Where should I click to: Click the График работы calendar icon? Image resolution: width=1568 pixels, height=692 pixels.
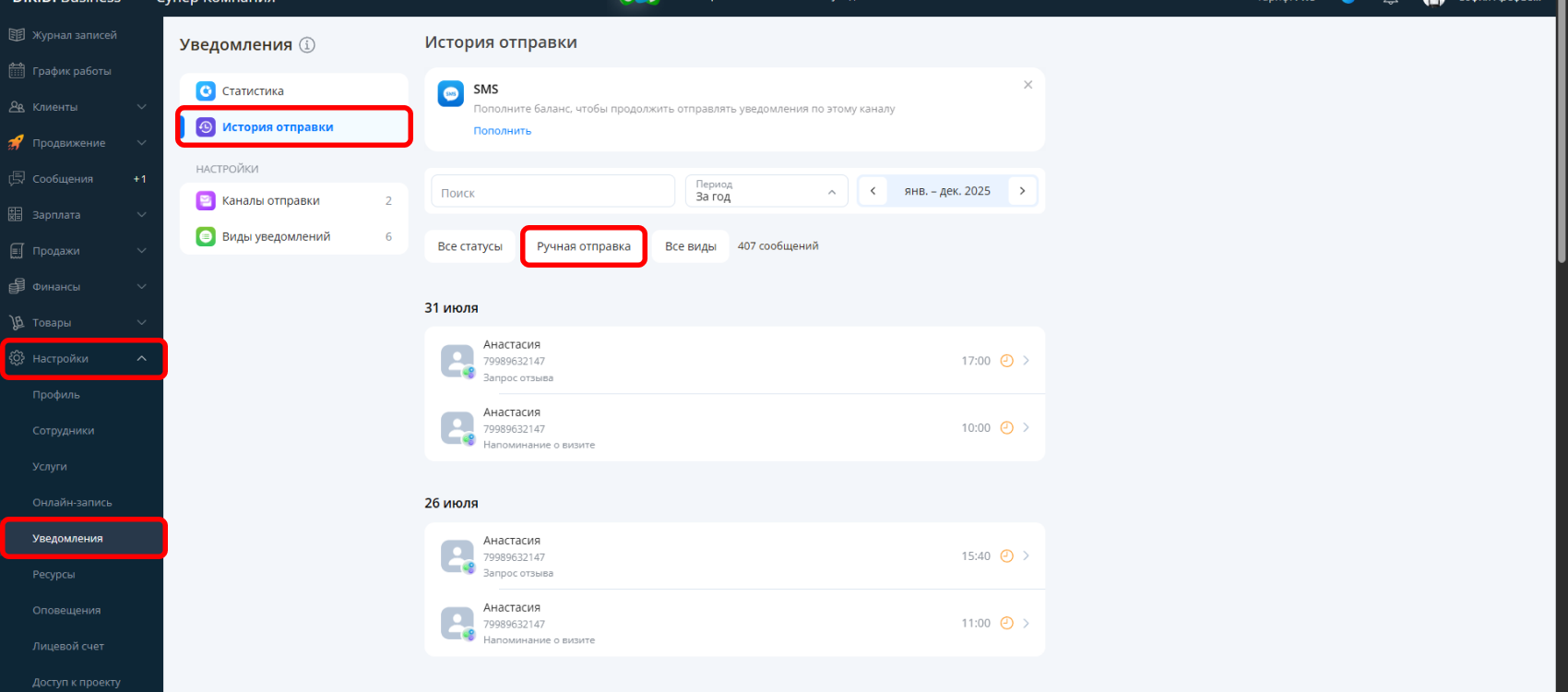17,71
